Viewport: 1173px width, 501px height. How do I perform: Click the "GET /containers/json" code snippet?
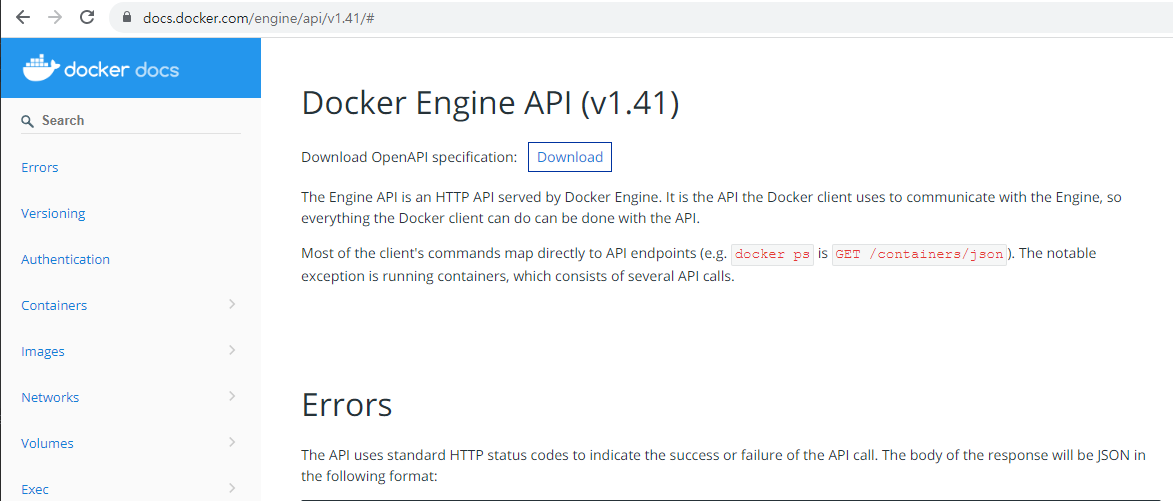click(919, 254)
